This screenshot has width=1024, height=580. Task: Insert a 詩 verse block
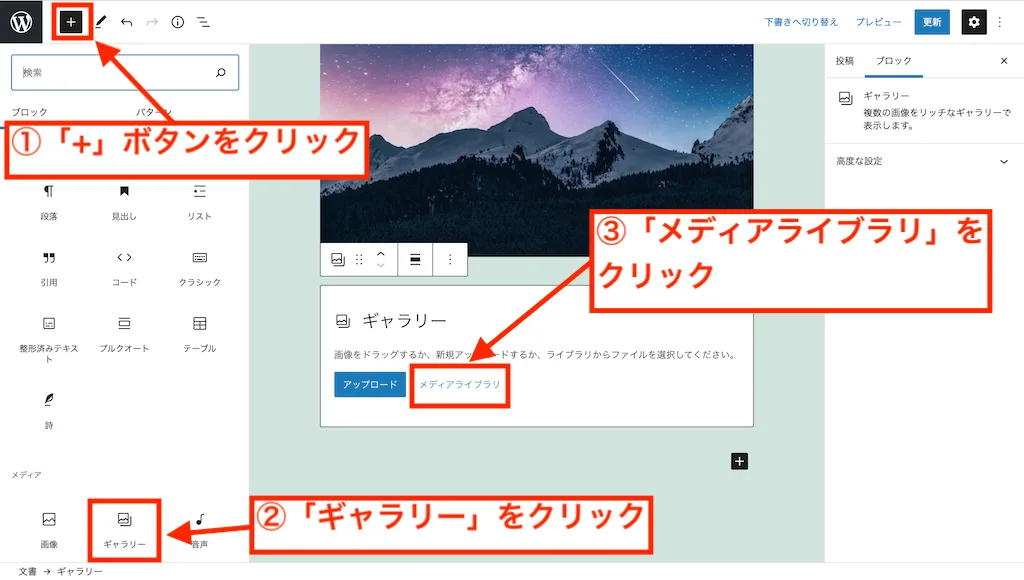pyautogui.click(x=49, y=411)
